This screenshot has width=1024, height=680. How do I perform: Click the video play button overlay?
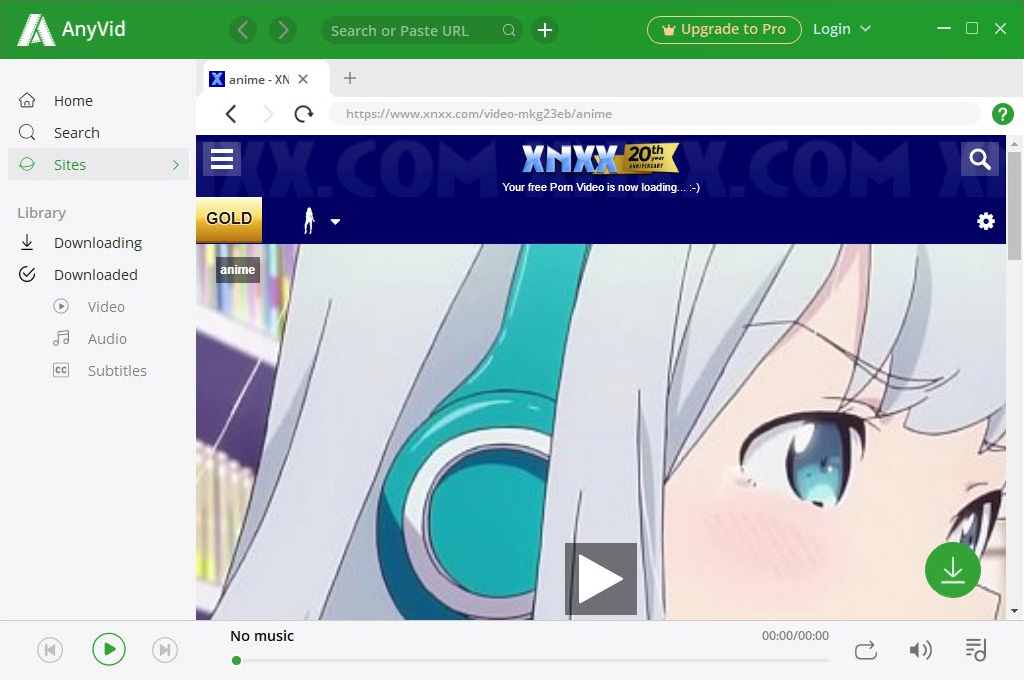601,579
